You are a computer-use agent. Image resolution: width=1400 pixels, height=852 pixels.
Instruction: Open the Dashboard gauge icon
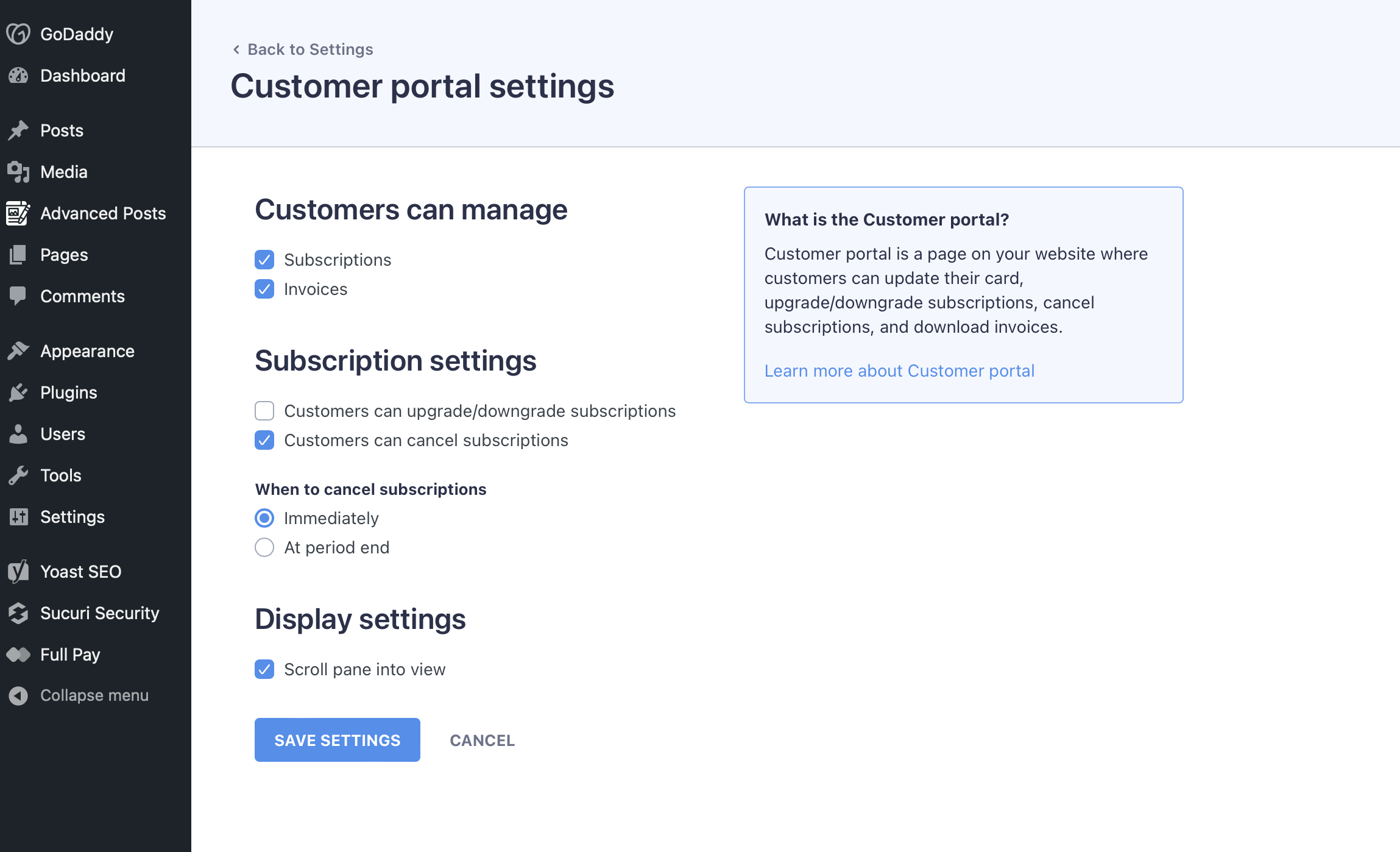click(18, 76)
